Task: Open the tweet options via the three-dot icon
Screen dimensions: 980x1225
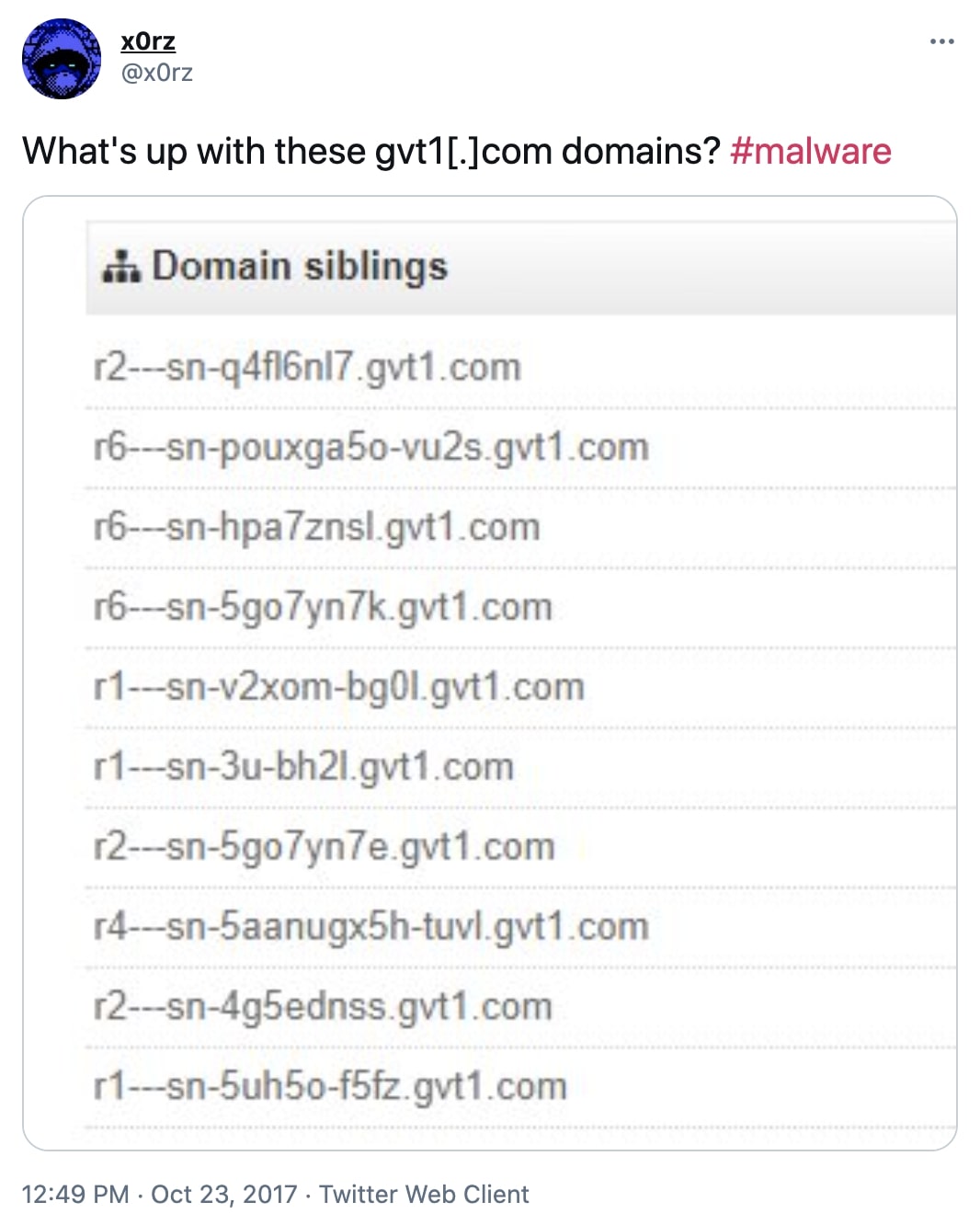Action: [x=942, y=40]
